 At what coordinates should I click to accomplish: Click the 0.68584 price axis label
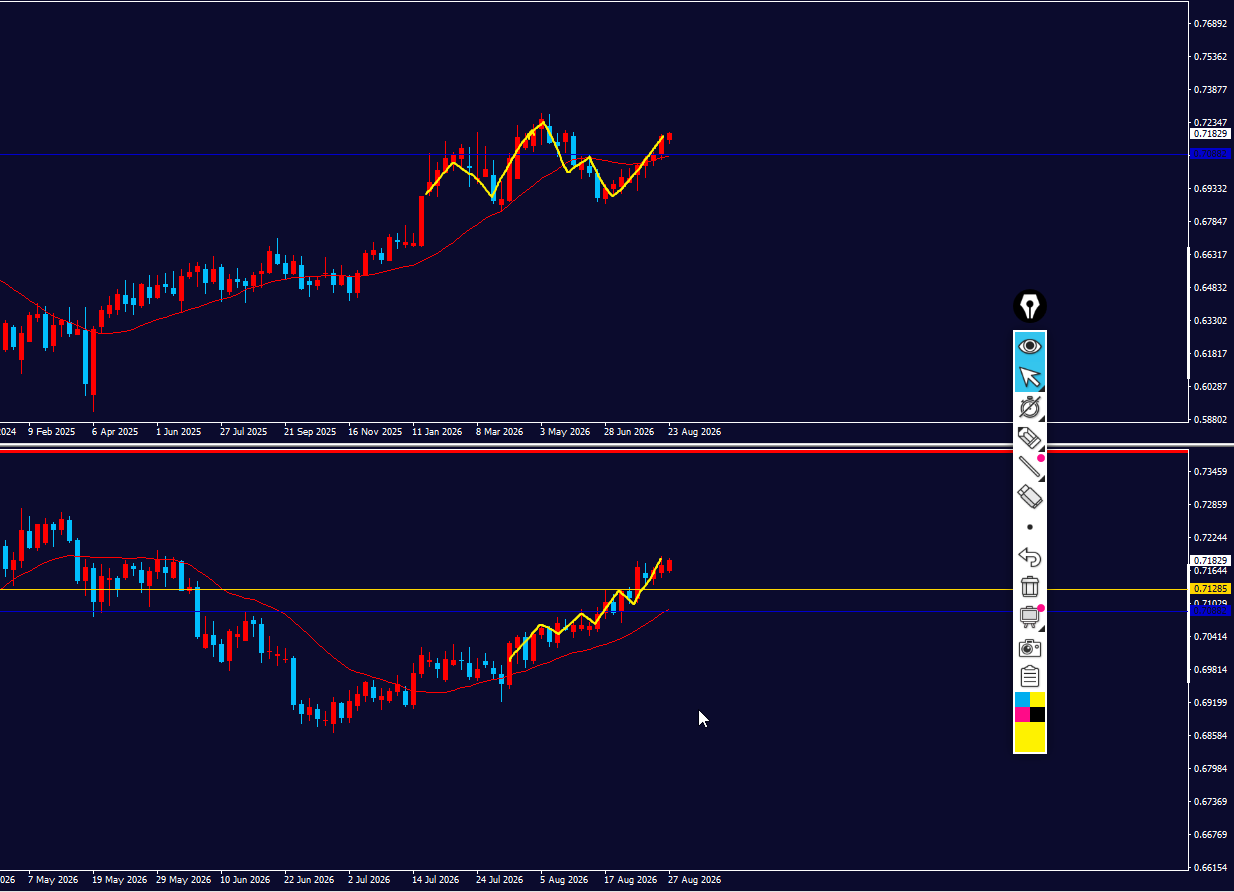pos(1212,736)
